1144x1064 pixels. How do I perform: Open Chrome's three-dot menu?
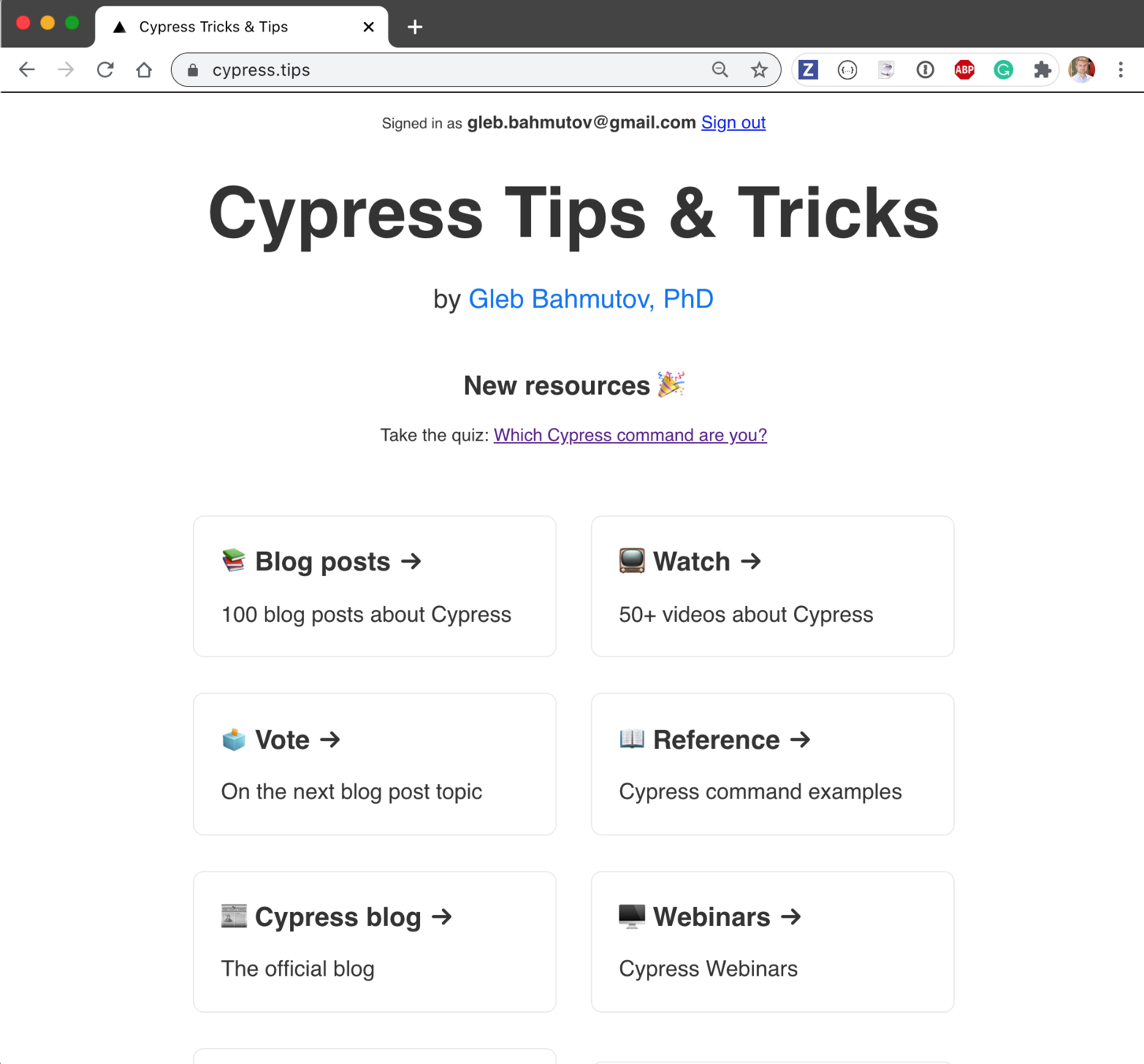(1120, 69)
